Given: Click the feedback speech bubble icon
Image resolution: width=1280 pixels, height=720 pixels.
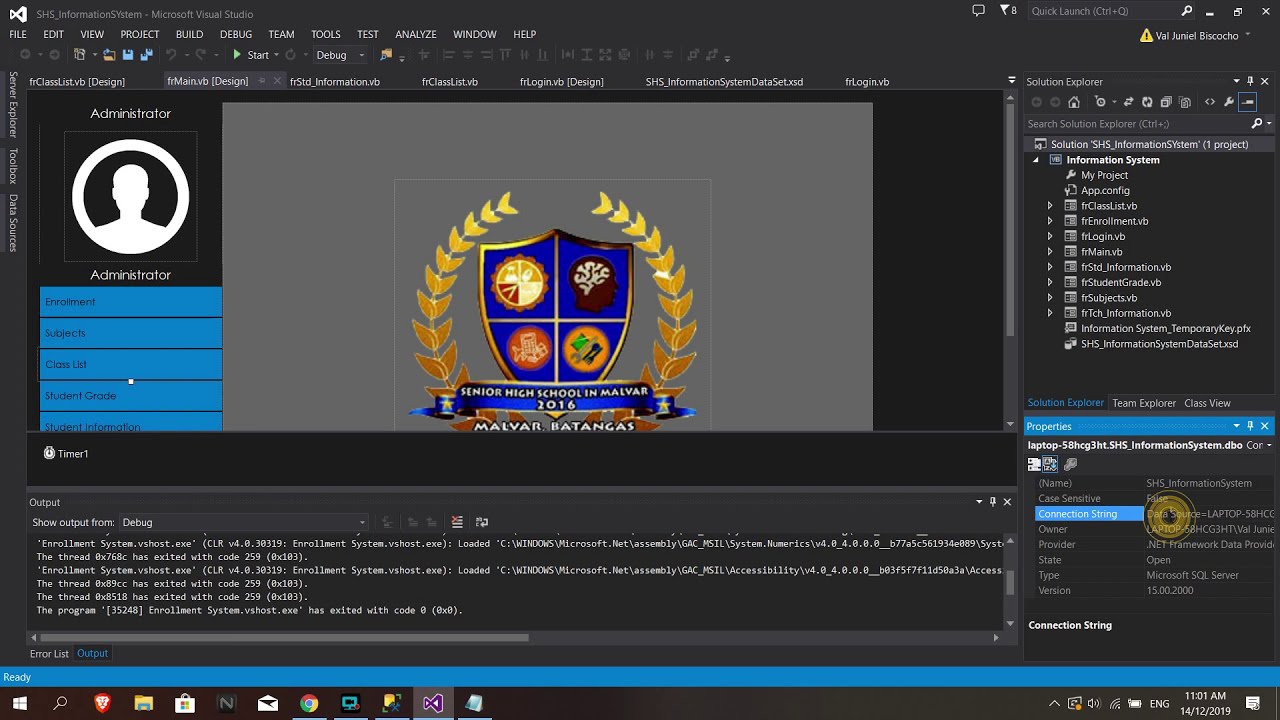Looking at the screenshot, I should 978,11.
